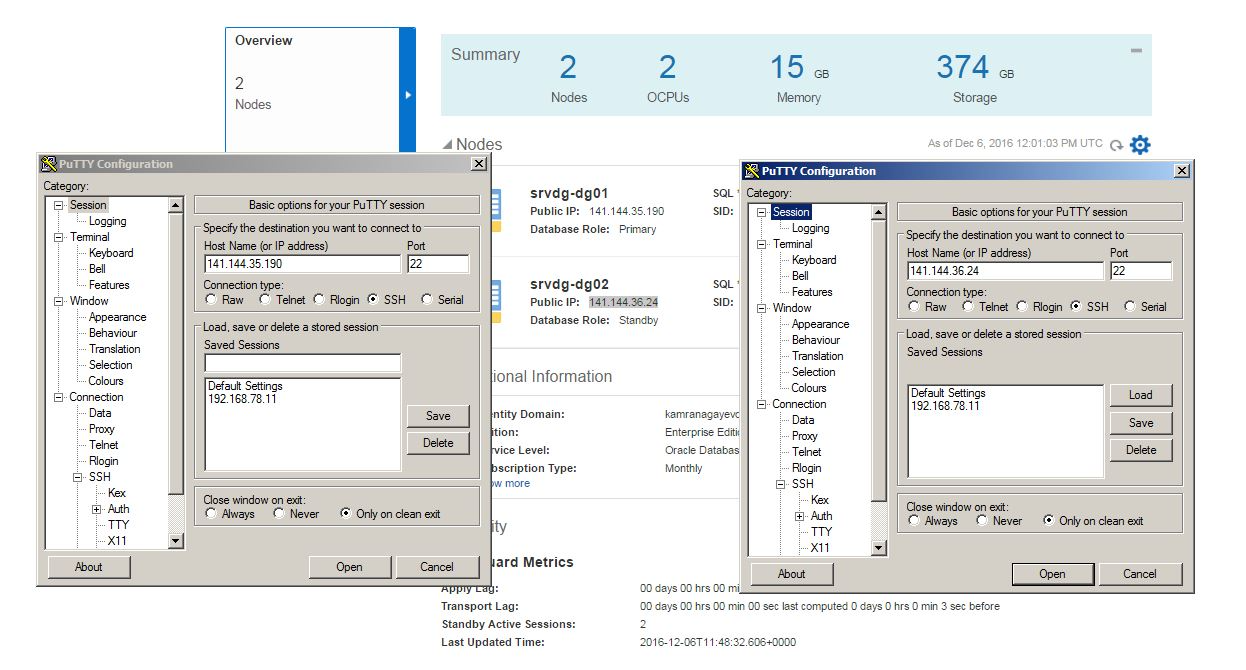Select 192.168.78.11 saved session in right dialog
This screenshot has height=670, width=1246.
point(945,407)
